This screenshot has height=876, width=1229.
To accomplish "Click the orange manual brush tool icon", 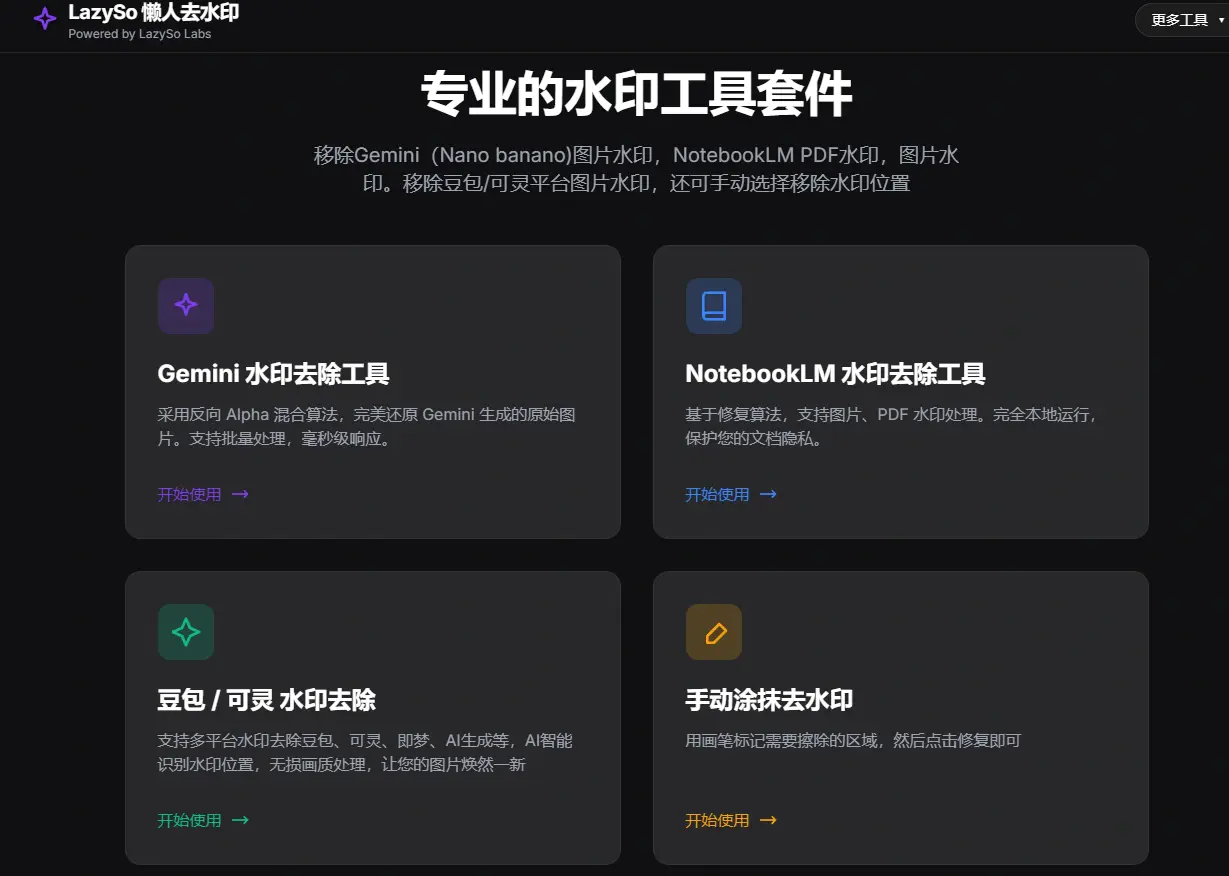I will click(x=713, y=632).
